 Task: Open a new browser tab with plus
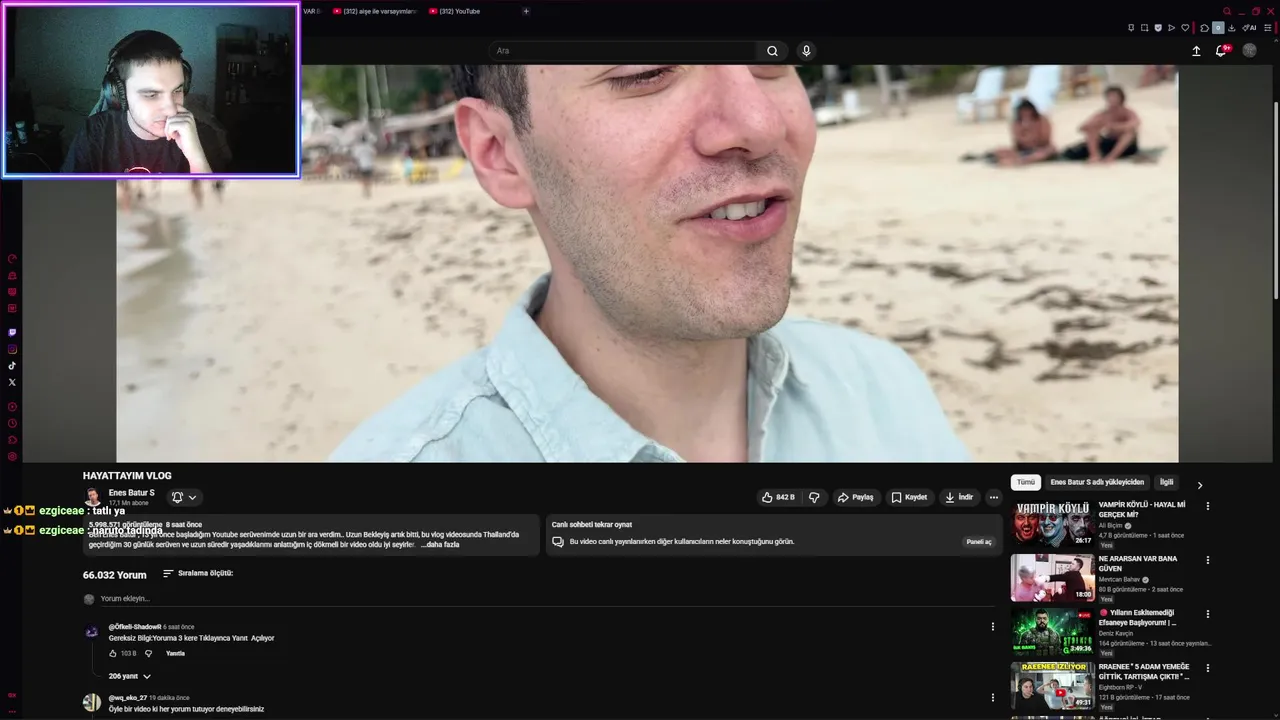click(x=526, y=11)
